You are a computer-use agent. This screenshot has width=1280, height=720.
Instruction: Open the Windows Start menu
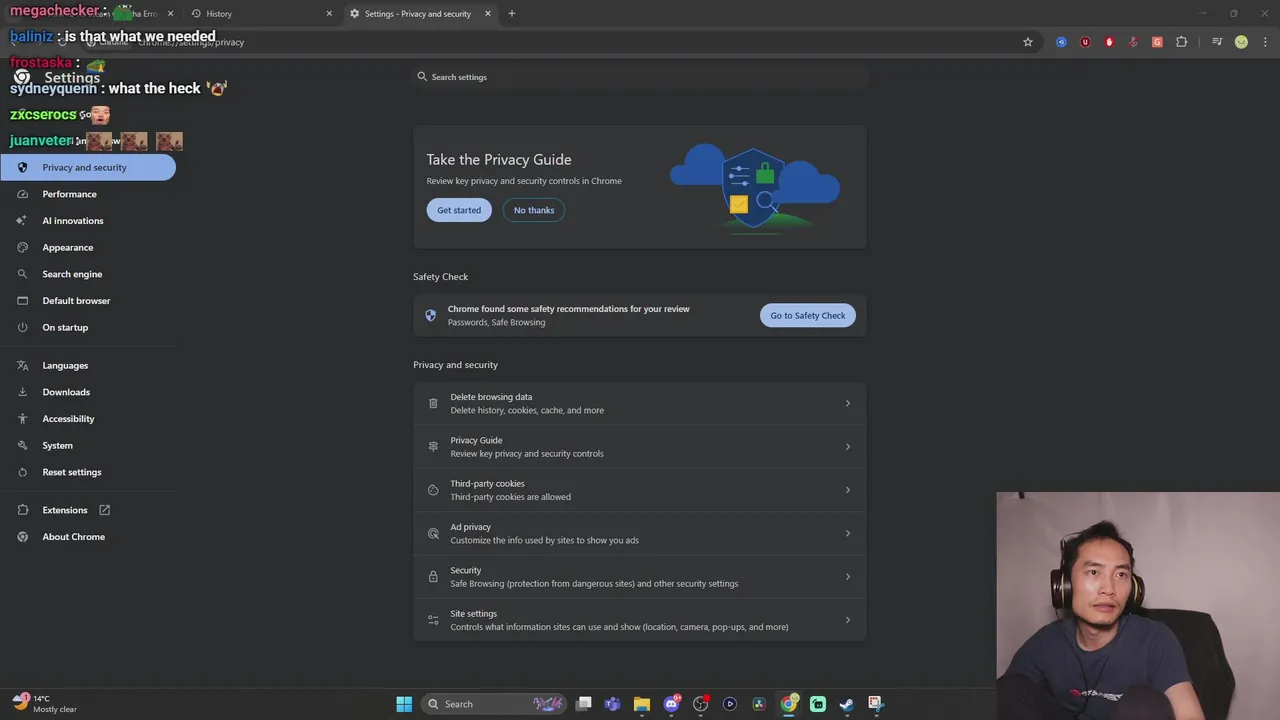pyautogui.click(x=404, y=704)
